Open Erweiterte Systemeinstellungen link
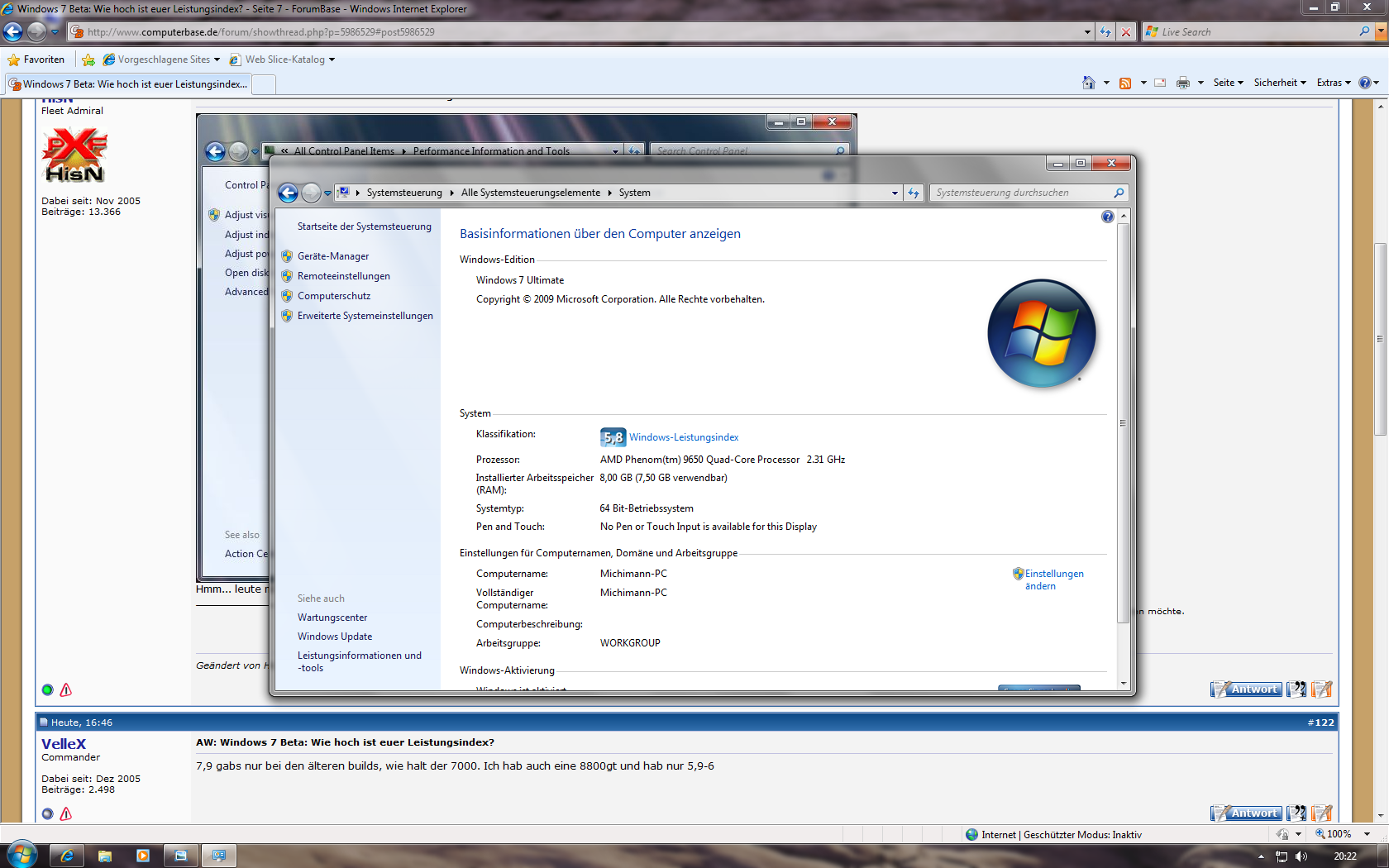The height and width of the screenshot is (868, 1389). (365, 316)
